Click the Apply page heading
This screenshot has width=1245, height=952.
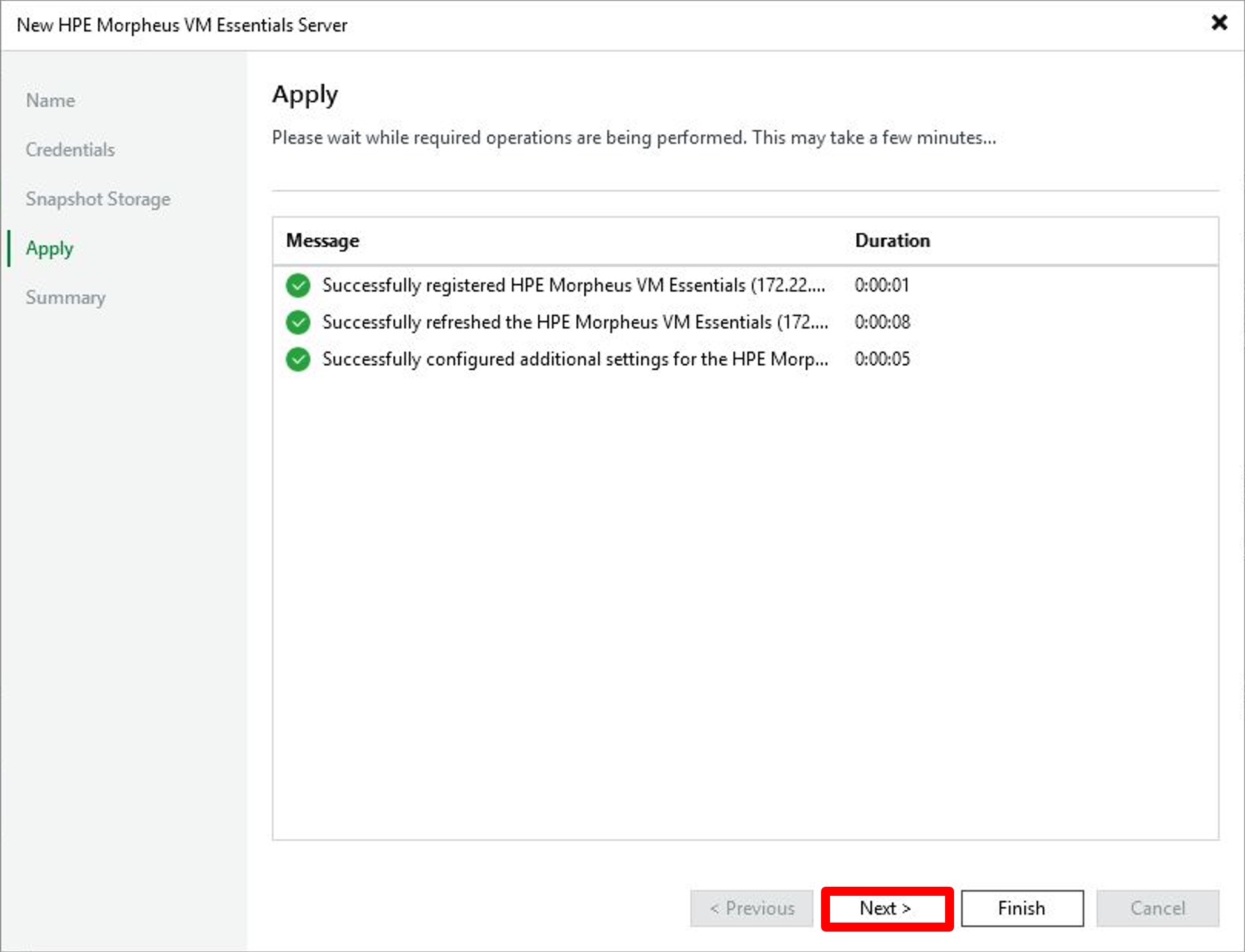point(305,95)
